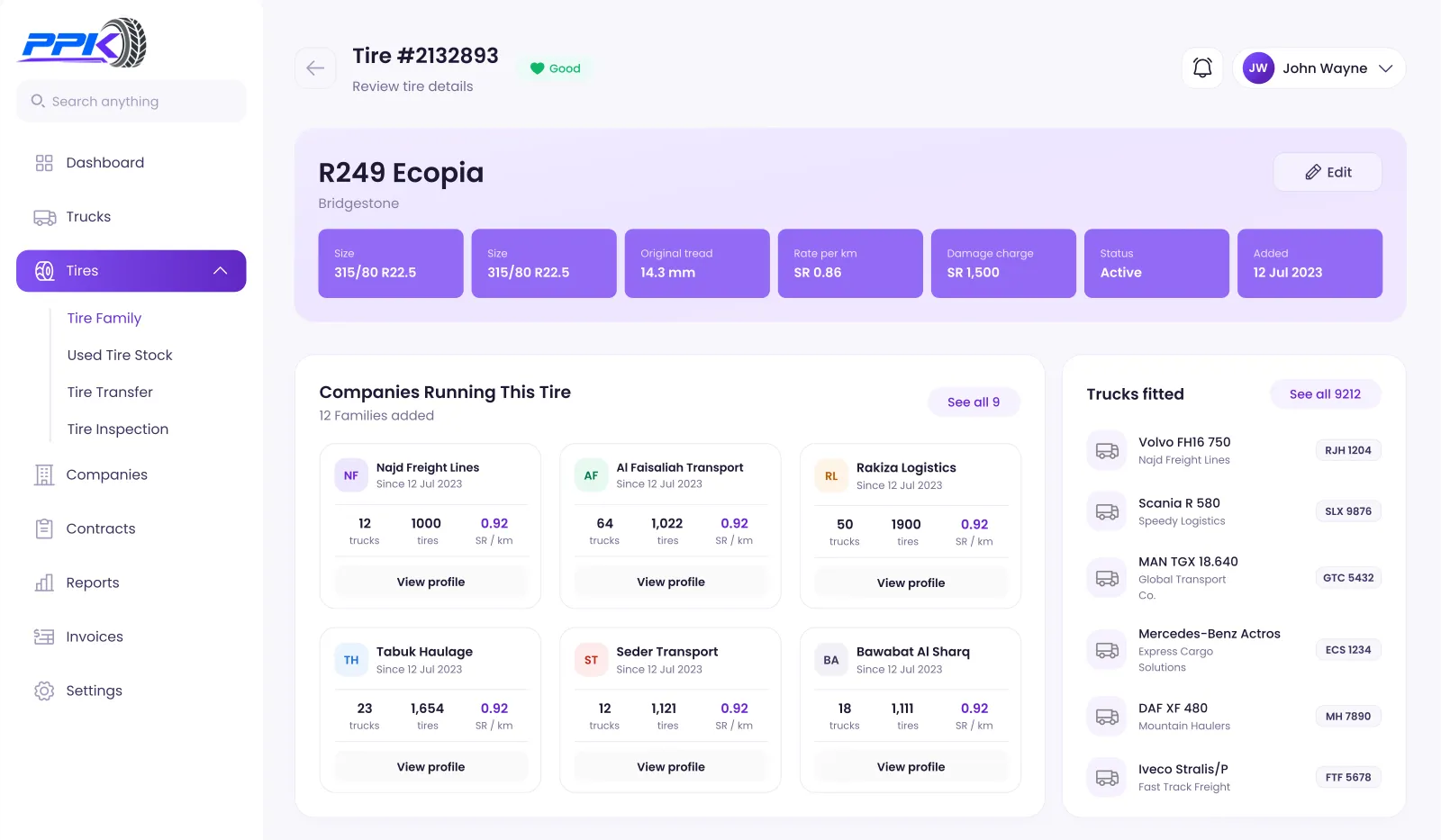Click the Settings gear icon

(x=44, y=691)
